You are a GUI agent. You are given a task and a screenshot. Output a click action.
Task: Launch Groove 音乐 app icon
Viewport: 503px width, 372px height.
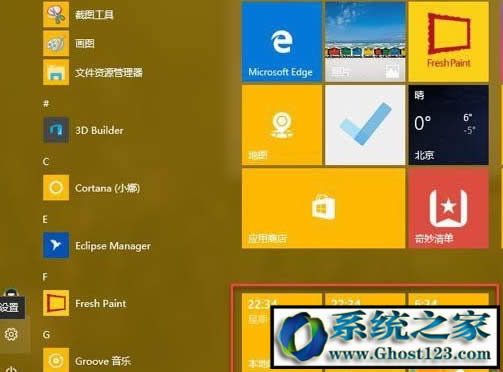[56, 361]
